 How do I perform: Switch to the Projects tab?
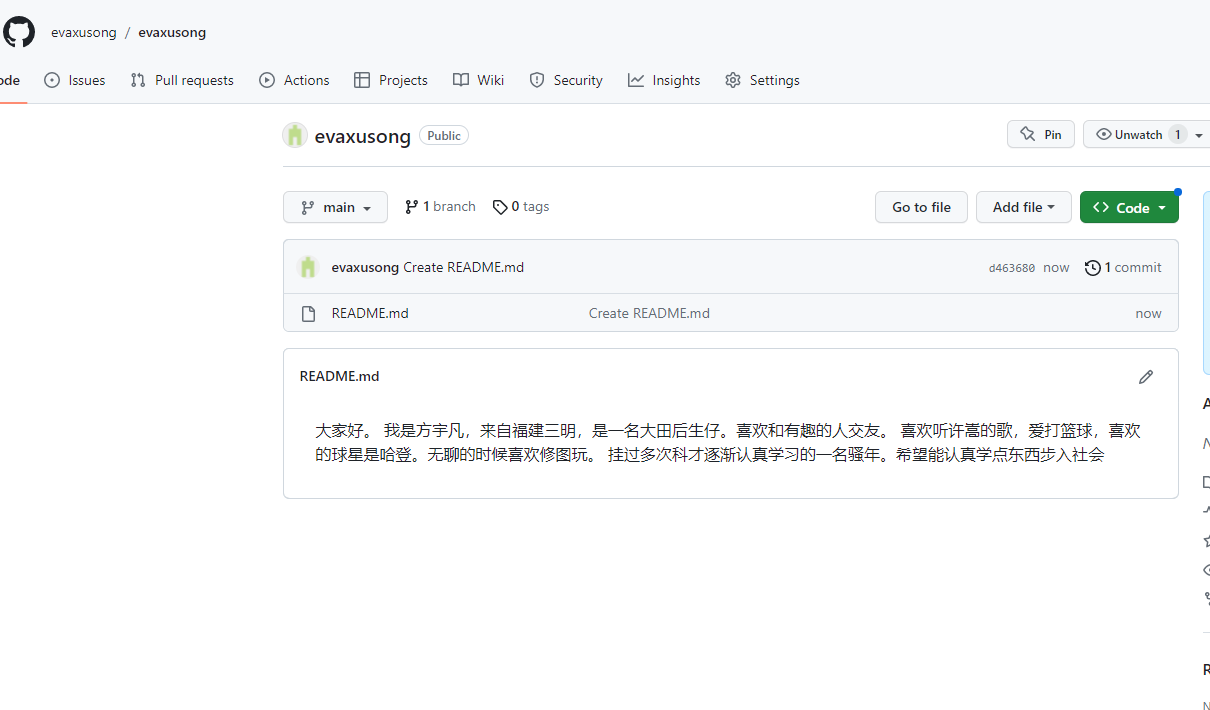click(x=391, y=80)
